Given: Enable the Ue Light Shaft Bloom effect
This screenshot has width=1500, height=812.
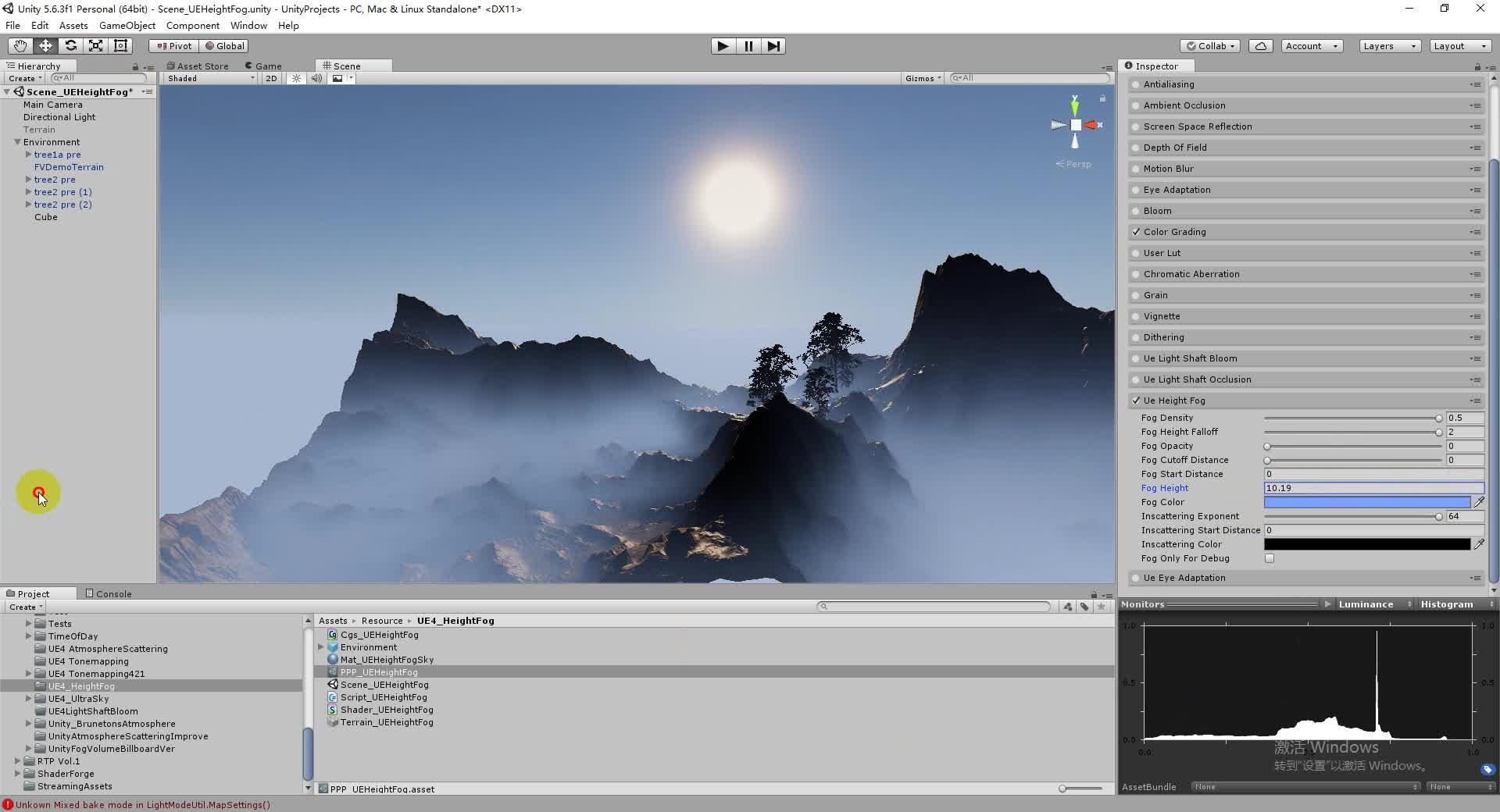Looking at the screenshot, I should [1135, 358].
